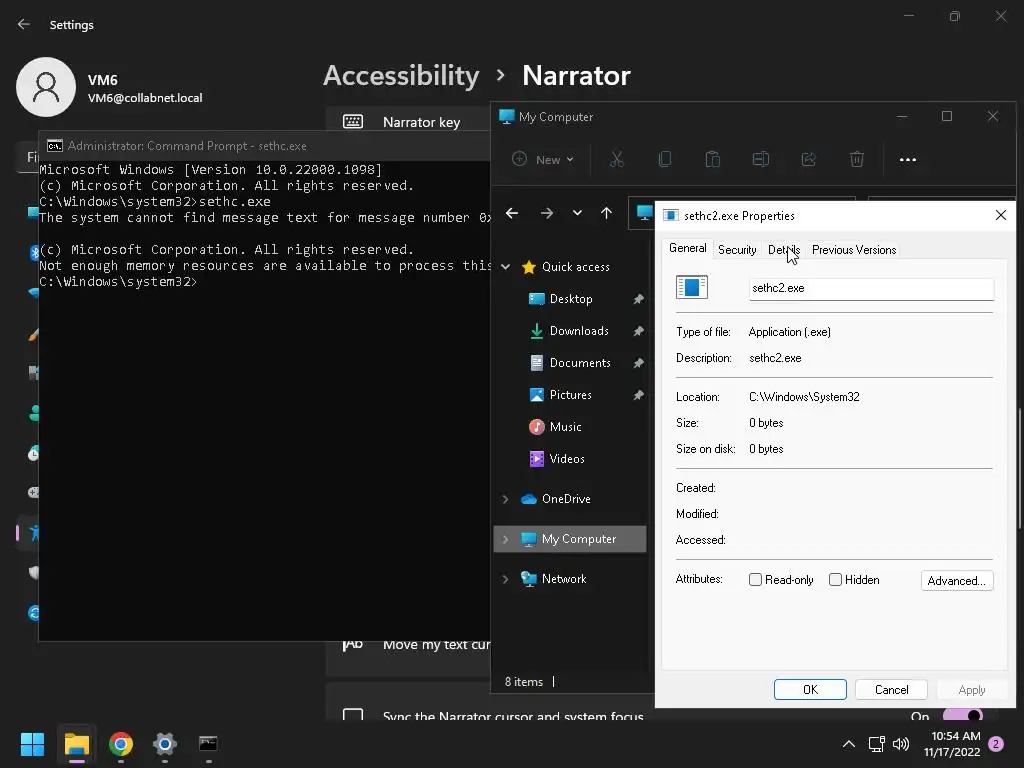Switch to Previous Versions tab
The width and height of the screenshot is (1024, 768).
point(854,250)
